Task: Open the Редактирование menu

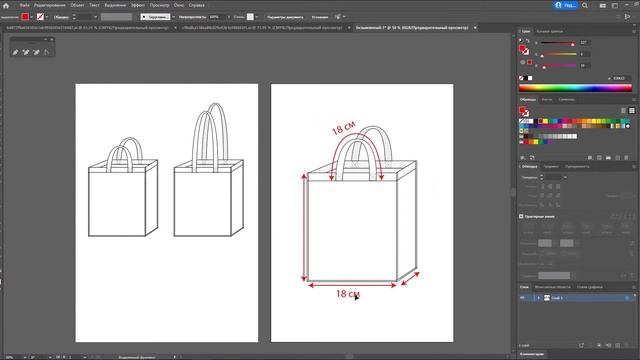Action: (49, 5)
